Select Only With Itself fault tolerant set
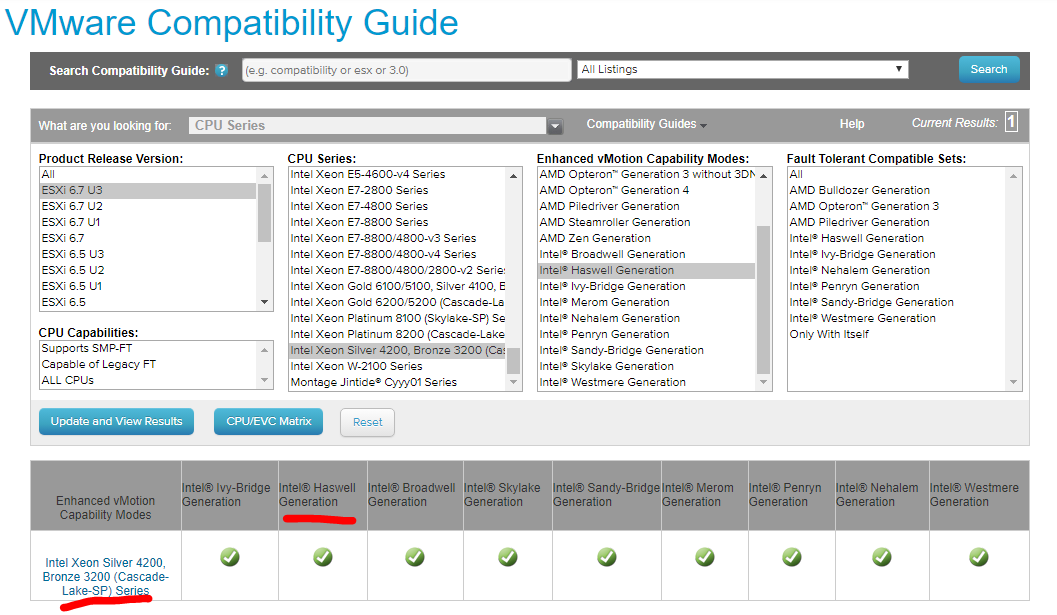 click(x=897, y=334)
